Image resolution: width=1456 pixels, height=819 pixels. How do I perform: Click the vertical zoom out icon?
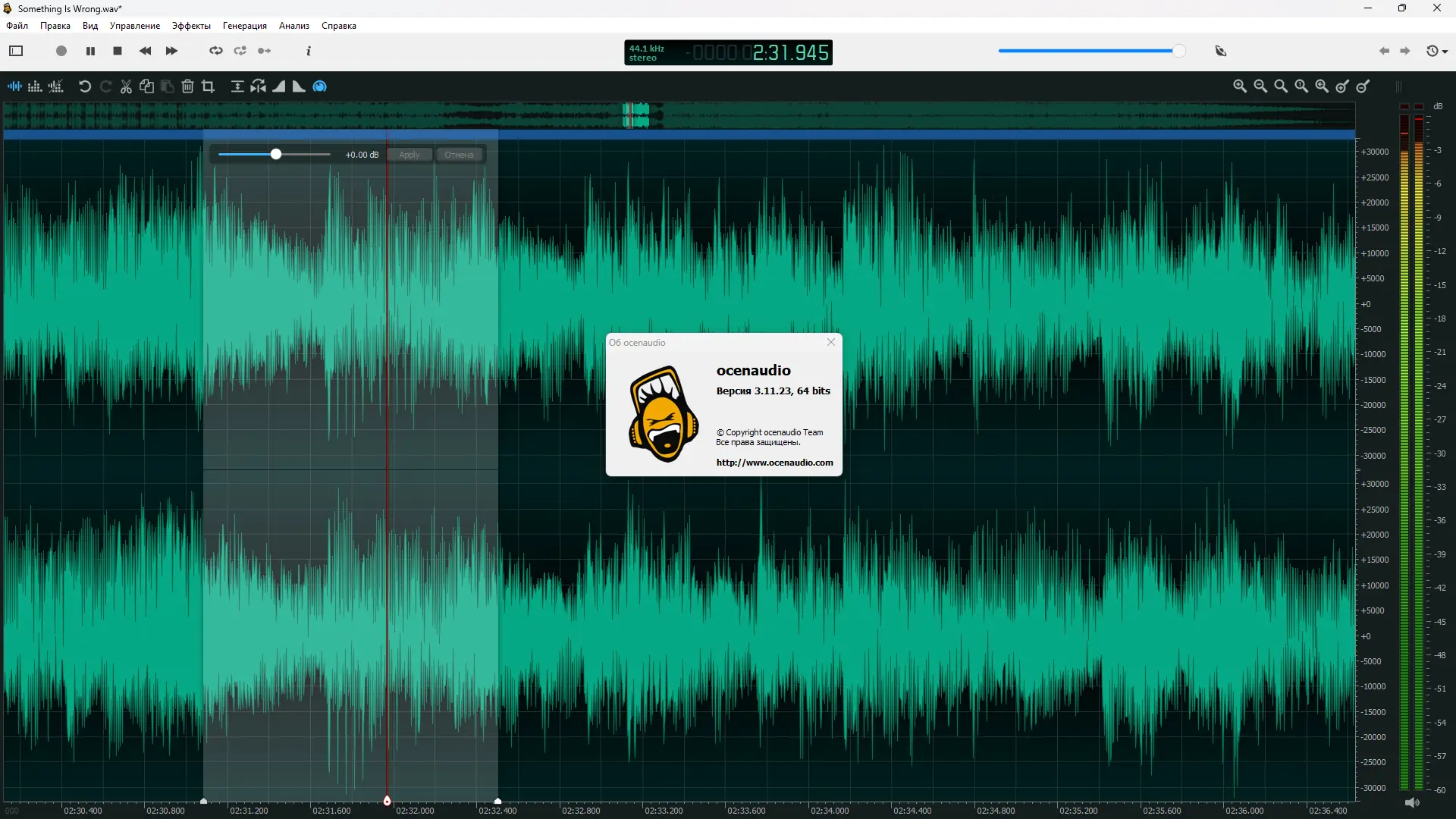[x=1363, y=86]
